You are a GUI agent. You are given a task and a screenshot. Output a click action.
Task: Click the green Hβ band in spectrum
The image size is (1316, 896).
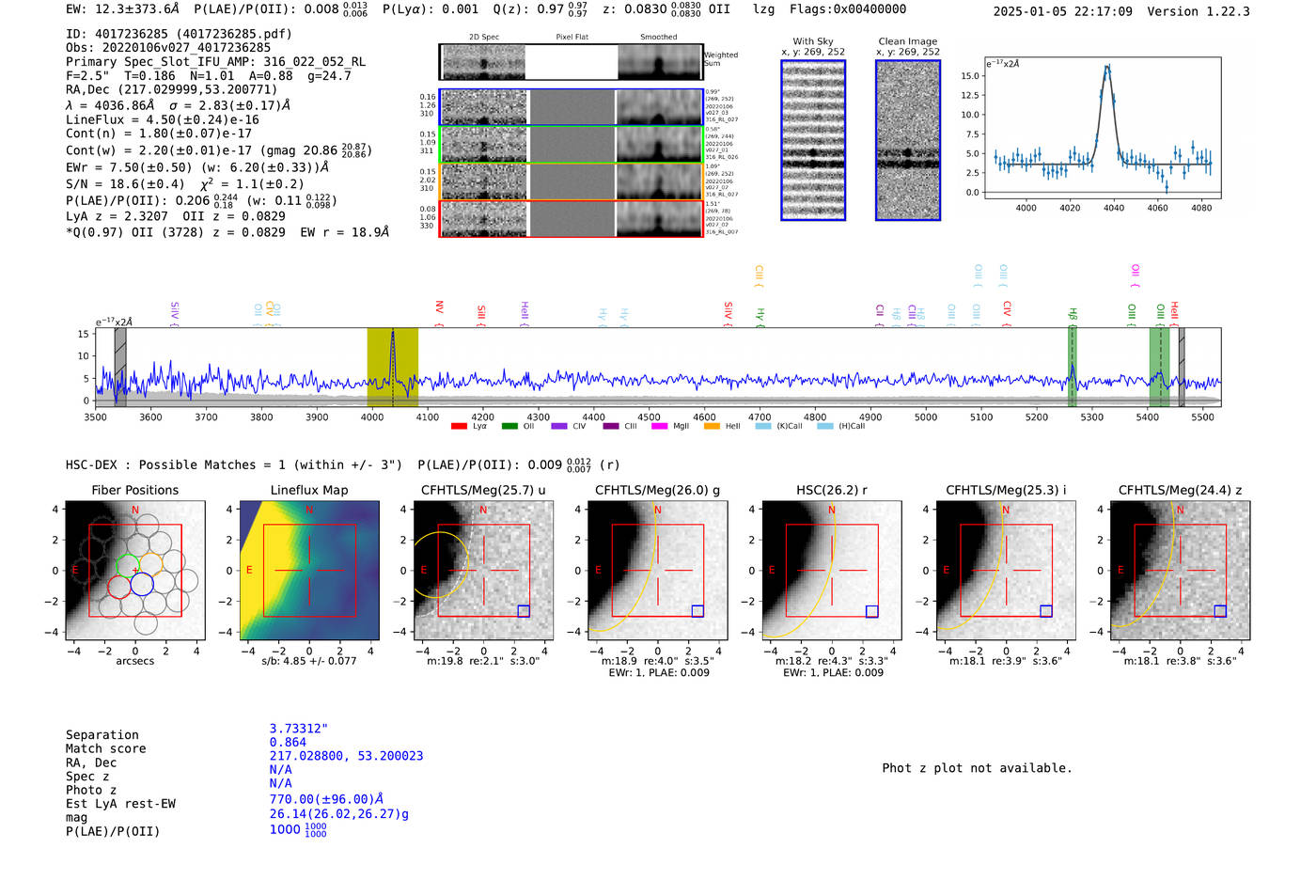[x=1072, y=367]
